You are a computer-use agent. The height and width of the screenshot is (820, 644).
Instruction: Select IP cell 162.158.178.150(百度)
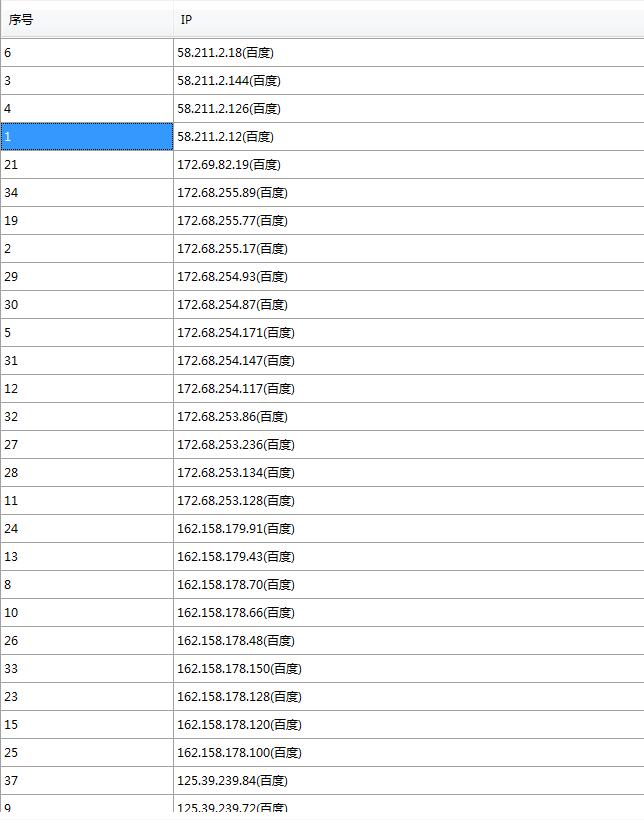[x=409, y=668]
